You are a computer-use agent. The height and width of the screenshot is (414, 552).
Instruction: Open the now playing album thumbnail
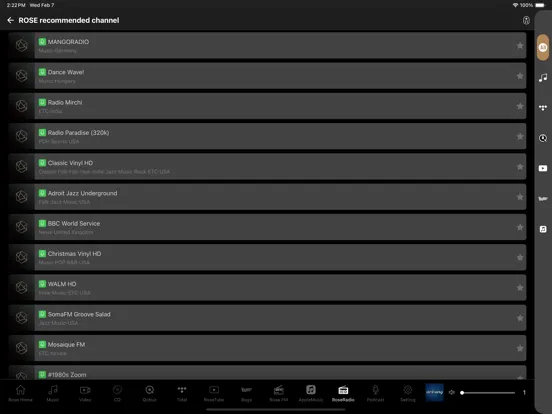[x=434, y=393]
